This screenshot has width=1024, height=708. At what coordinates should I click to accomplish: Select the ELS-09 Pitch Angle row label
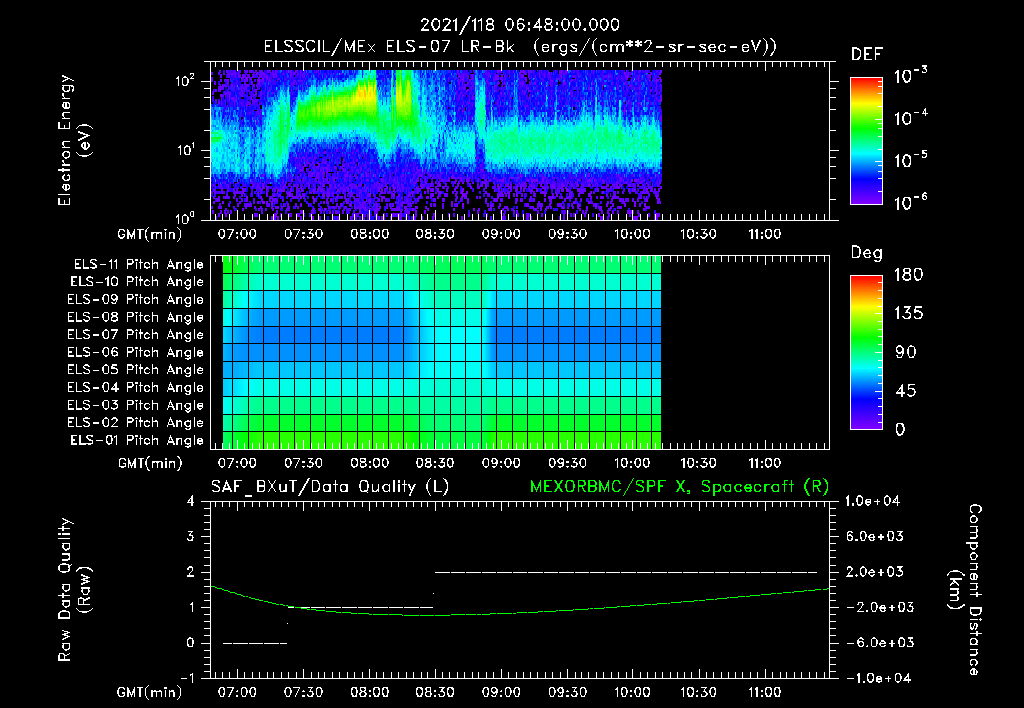[x=135, y=300]
